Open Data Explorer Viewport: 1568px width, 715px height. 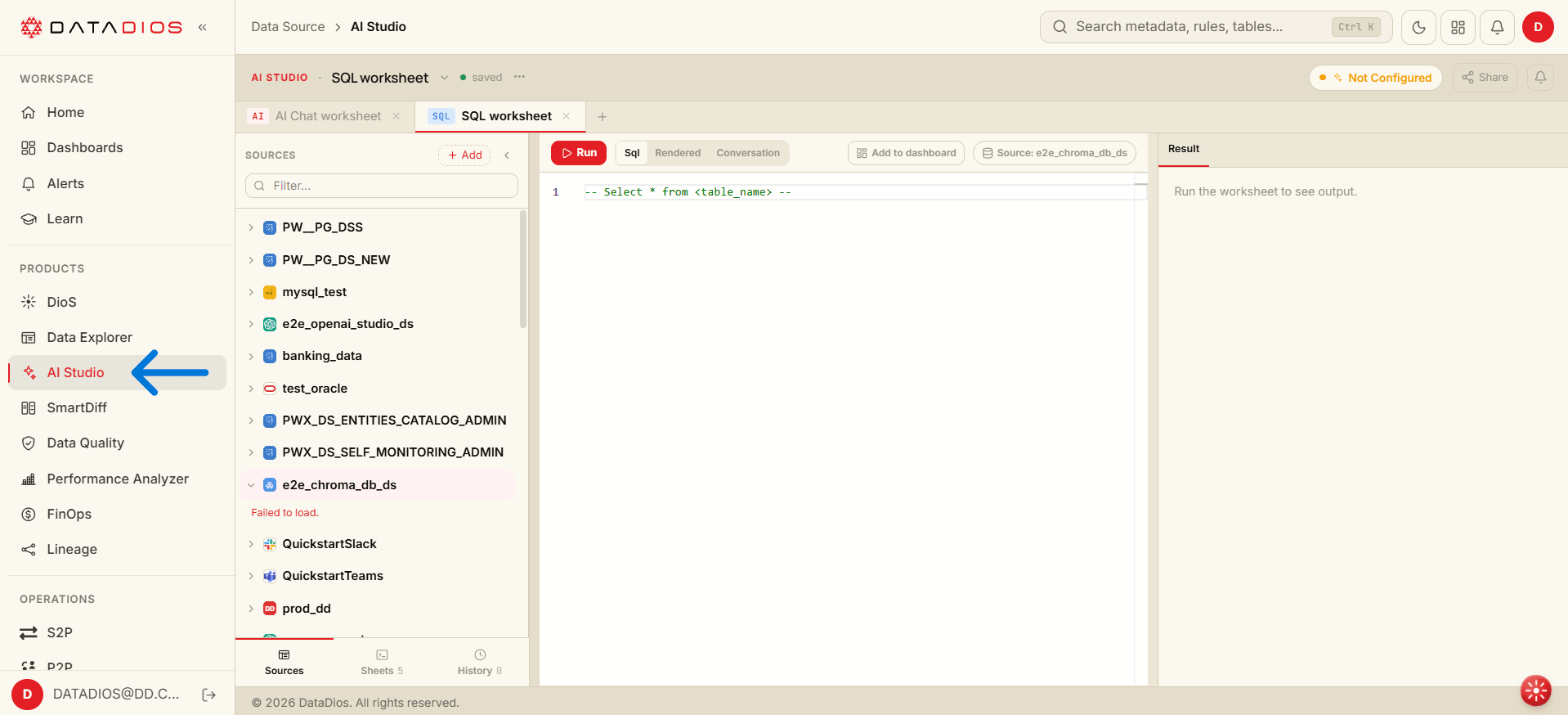pos(117,337)
